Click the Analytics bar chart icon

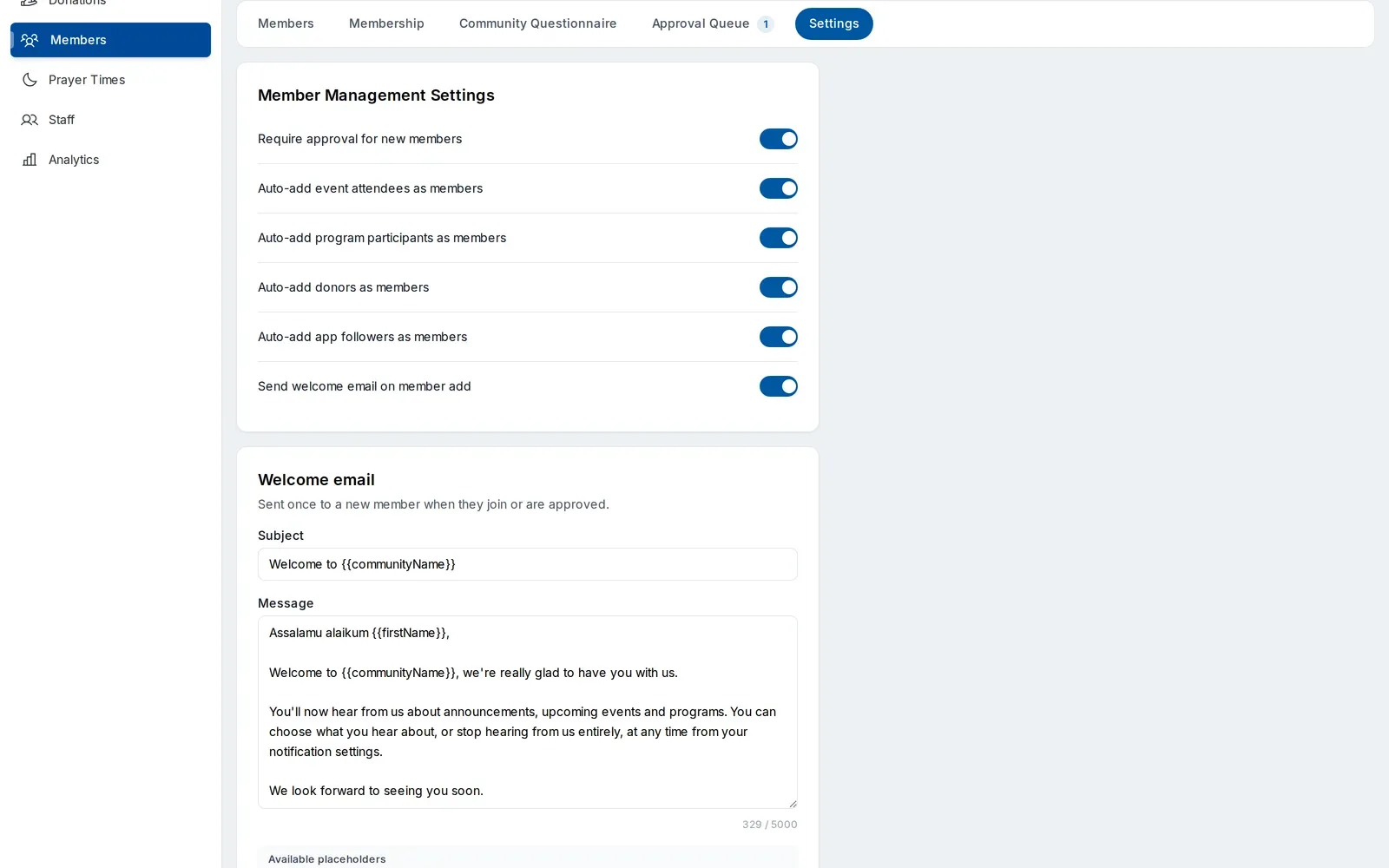pyautogui.click(x=30, y=160)
